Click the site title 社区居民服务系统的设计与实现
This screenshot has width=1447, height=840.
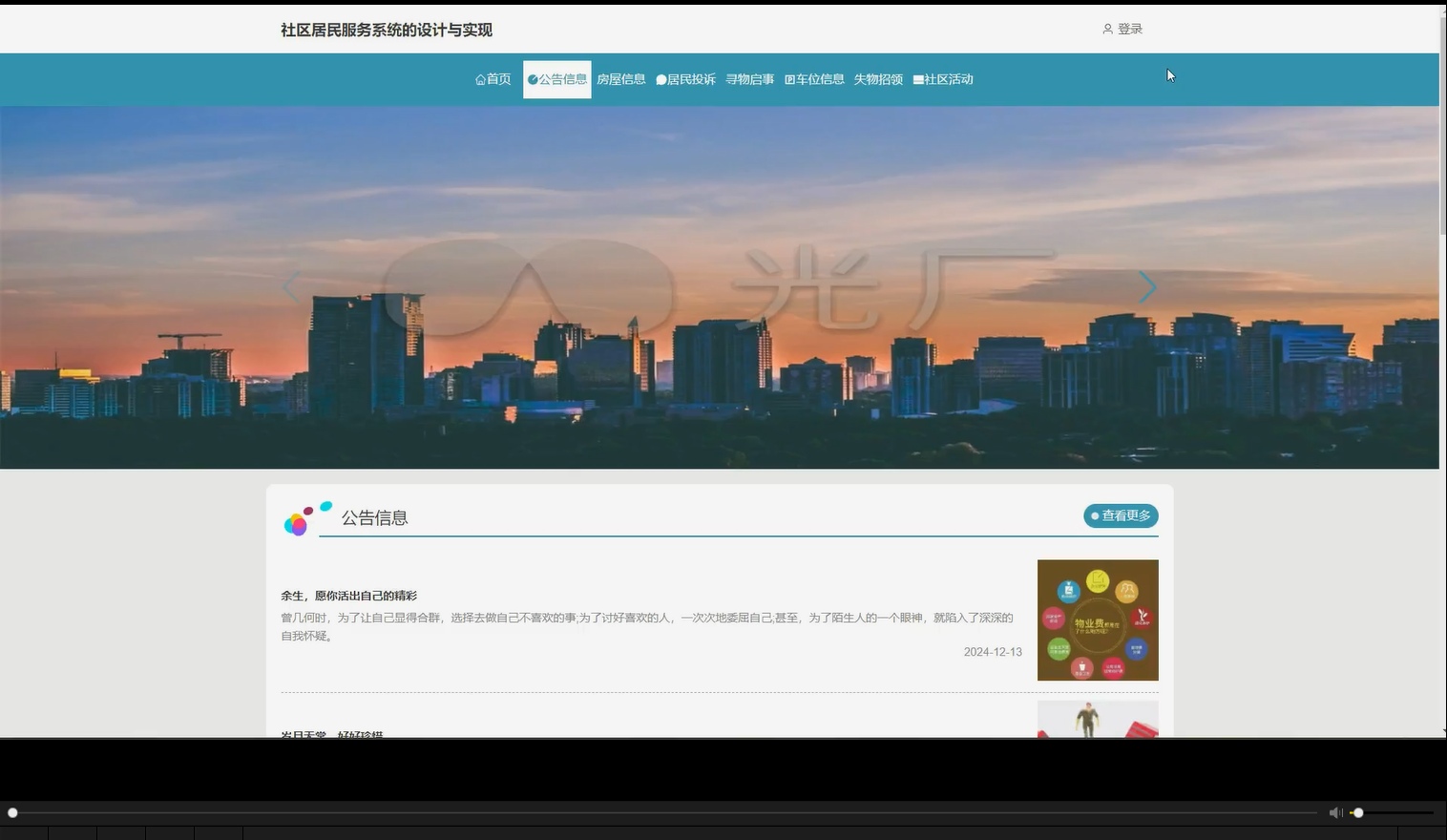(385, 30)
